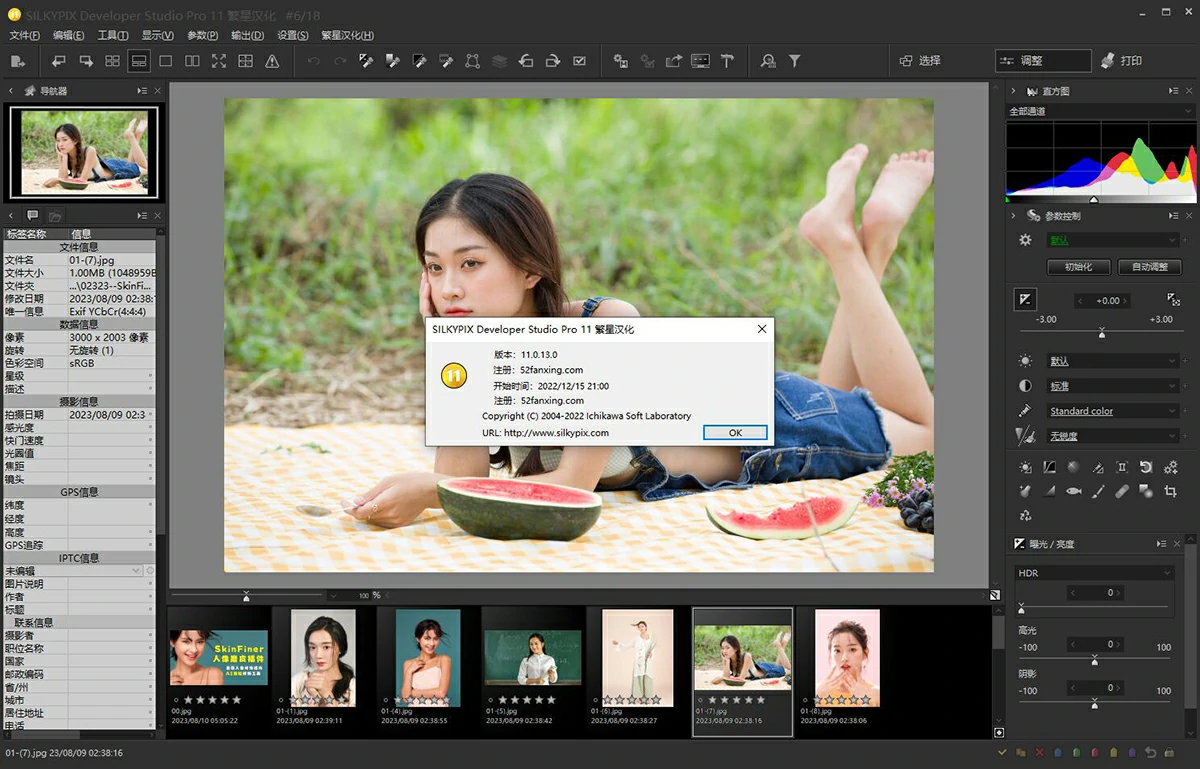Click the develop/export file icon in toolbar
This screenshot has height=769, width=1200.
[17, 61]
